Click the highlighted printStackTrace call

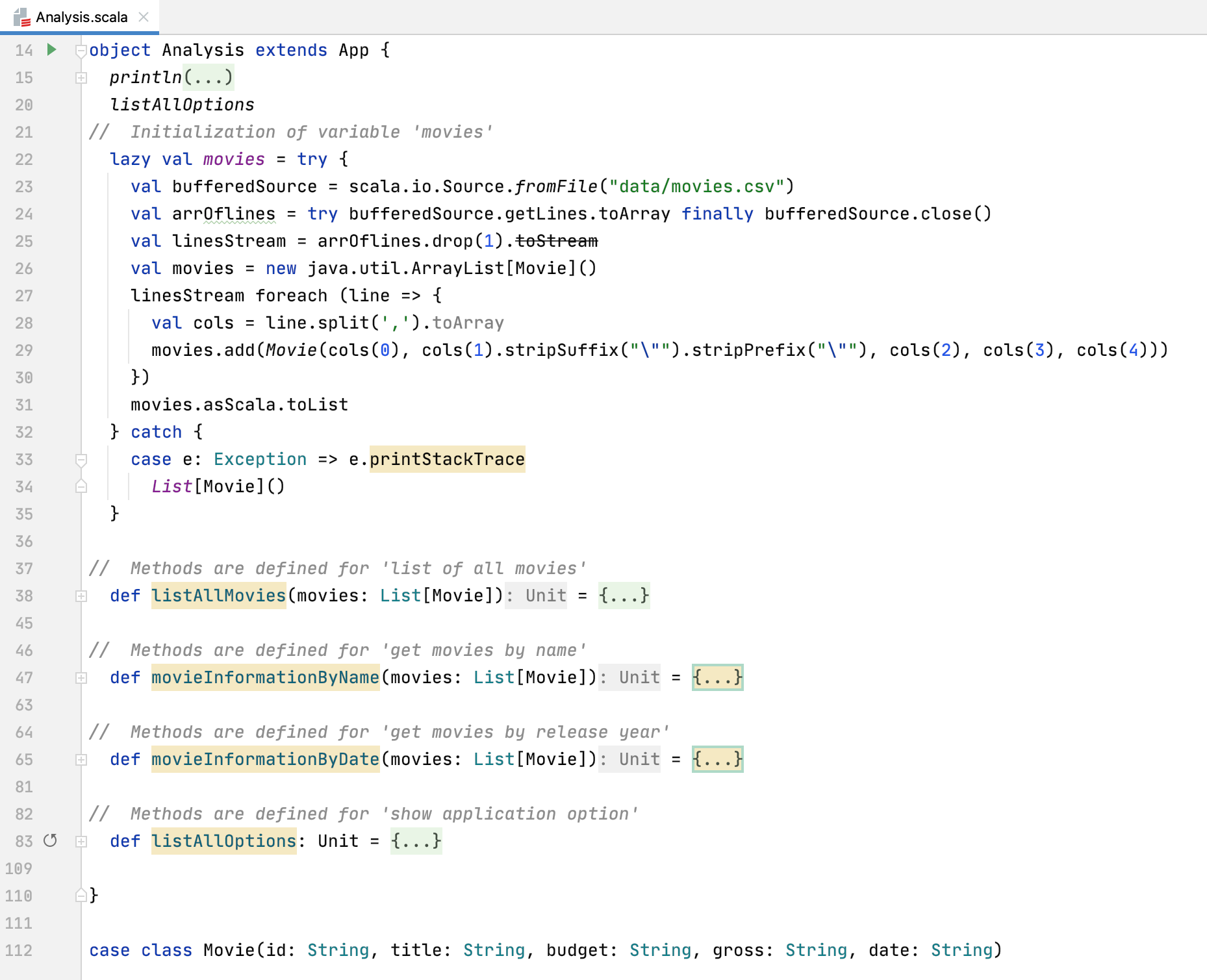(447, 459)
